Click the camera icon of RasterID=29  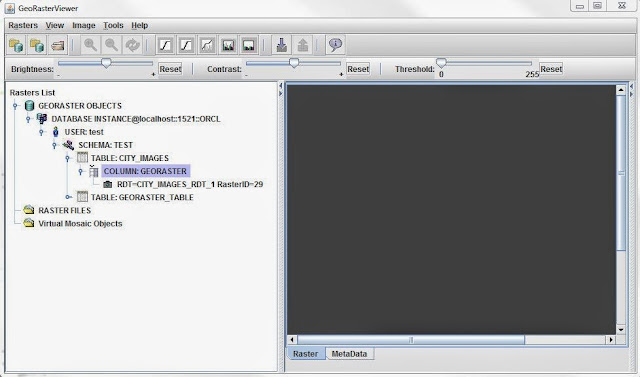coord(107,184)
